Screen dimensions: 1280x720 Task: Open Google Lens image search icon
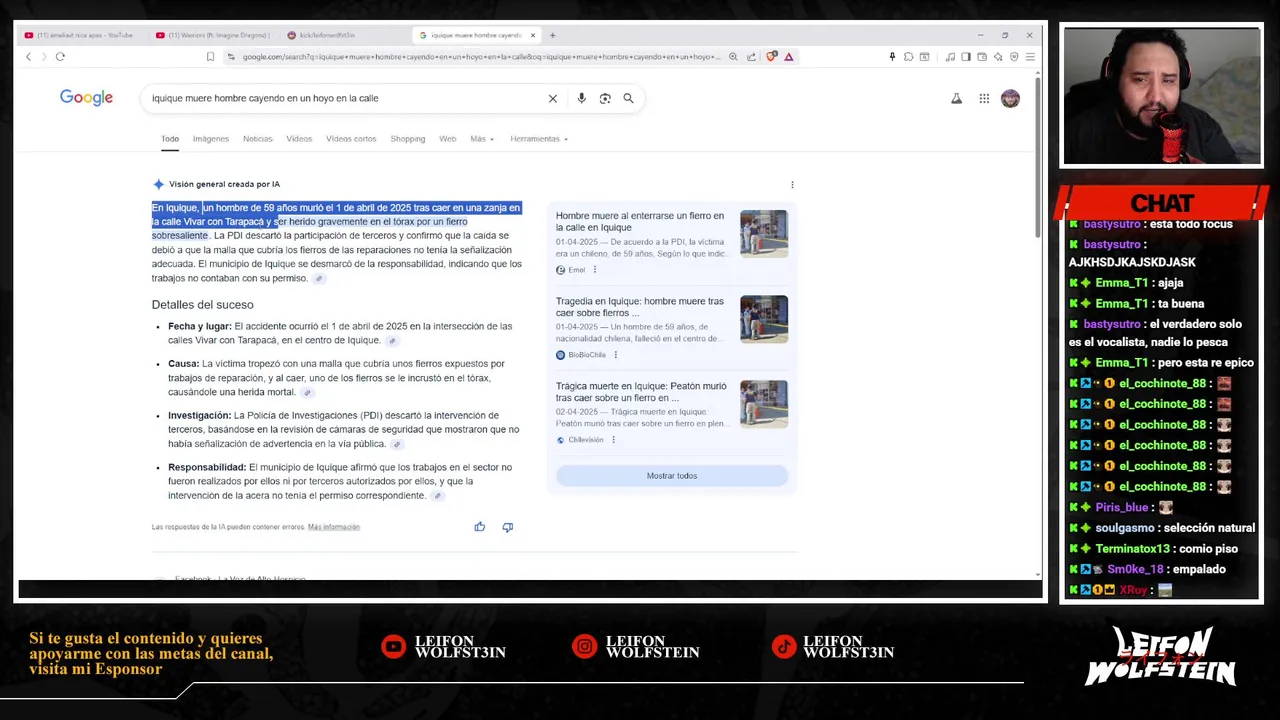coord(605,98)
